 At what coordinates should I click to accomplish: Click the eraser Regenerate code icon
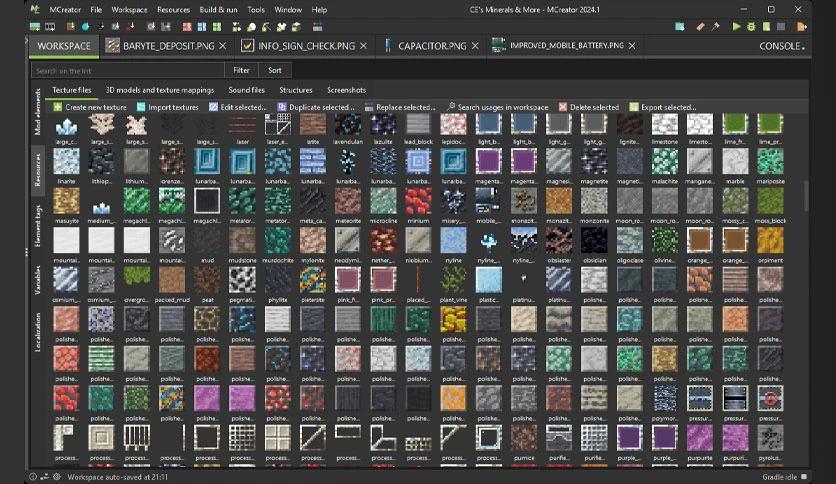[x=701, y=27]
